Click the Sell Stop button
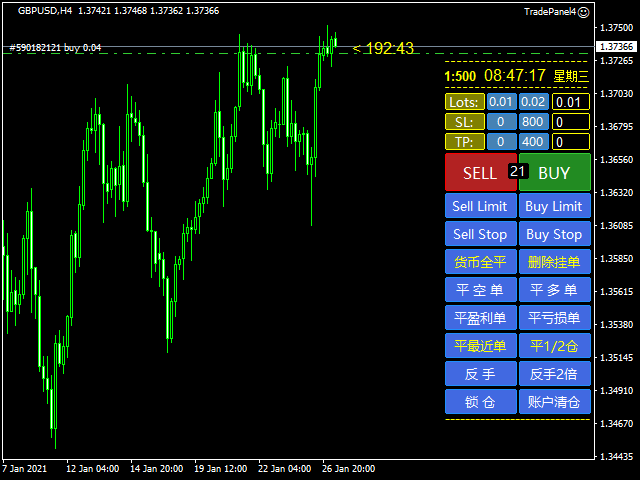This screenshot has height=480, width=640. coord(481,234)
